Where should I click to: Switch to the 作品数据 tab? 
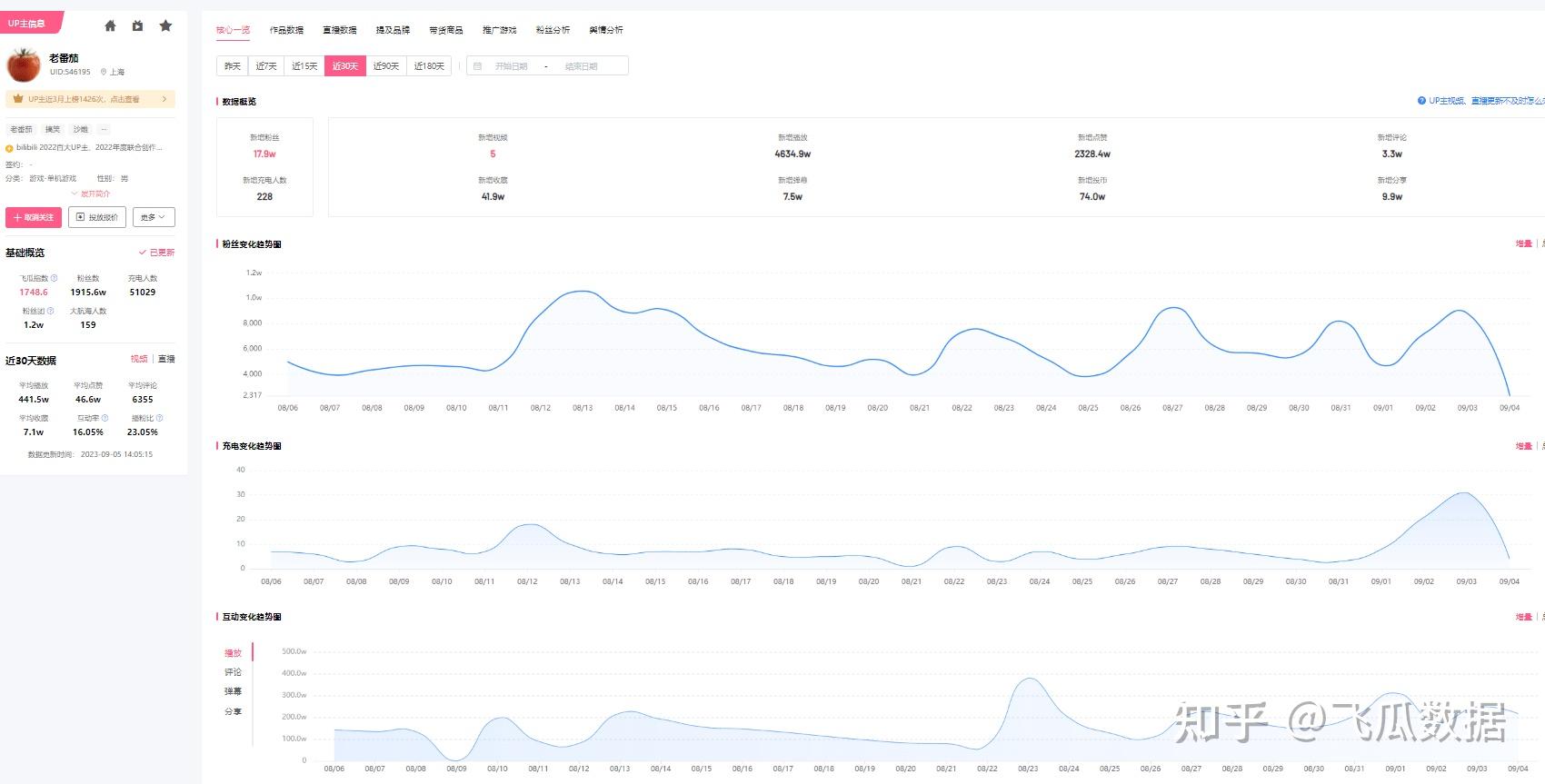(286, 30)
